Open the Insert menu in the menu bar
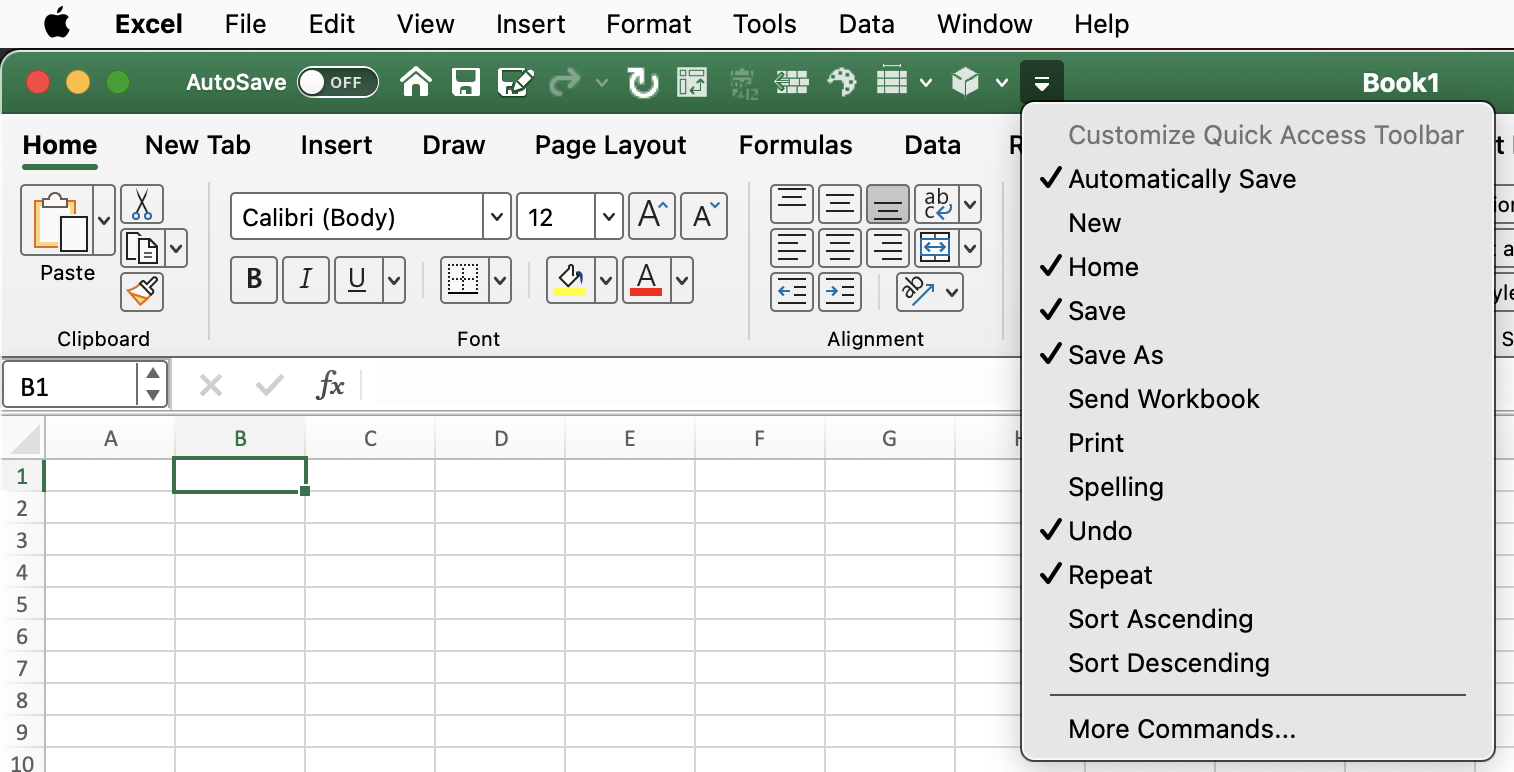Image resolution: width=1514 pixels, height=772 pixels. coord(530,24)
